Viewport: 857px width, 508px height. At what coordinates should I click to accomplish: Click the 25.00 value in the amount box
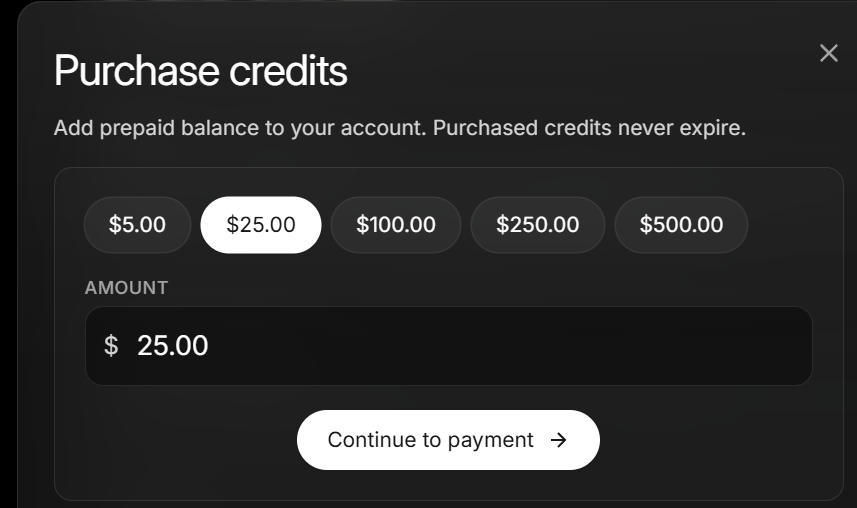(x=173, y=346)
